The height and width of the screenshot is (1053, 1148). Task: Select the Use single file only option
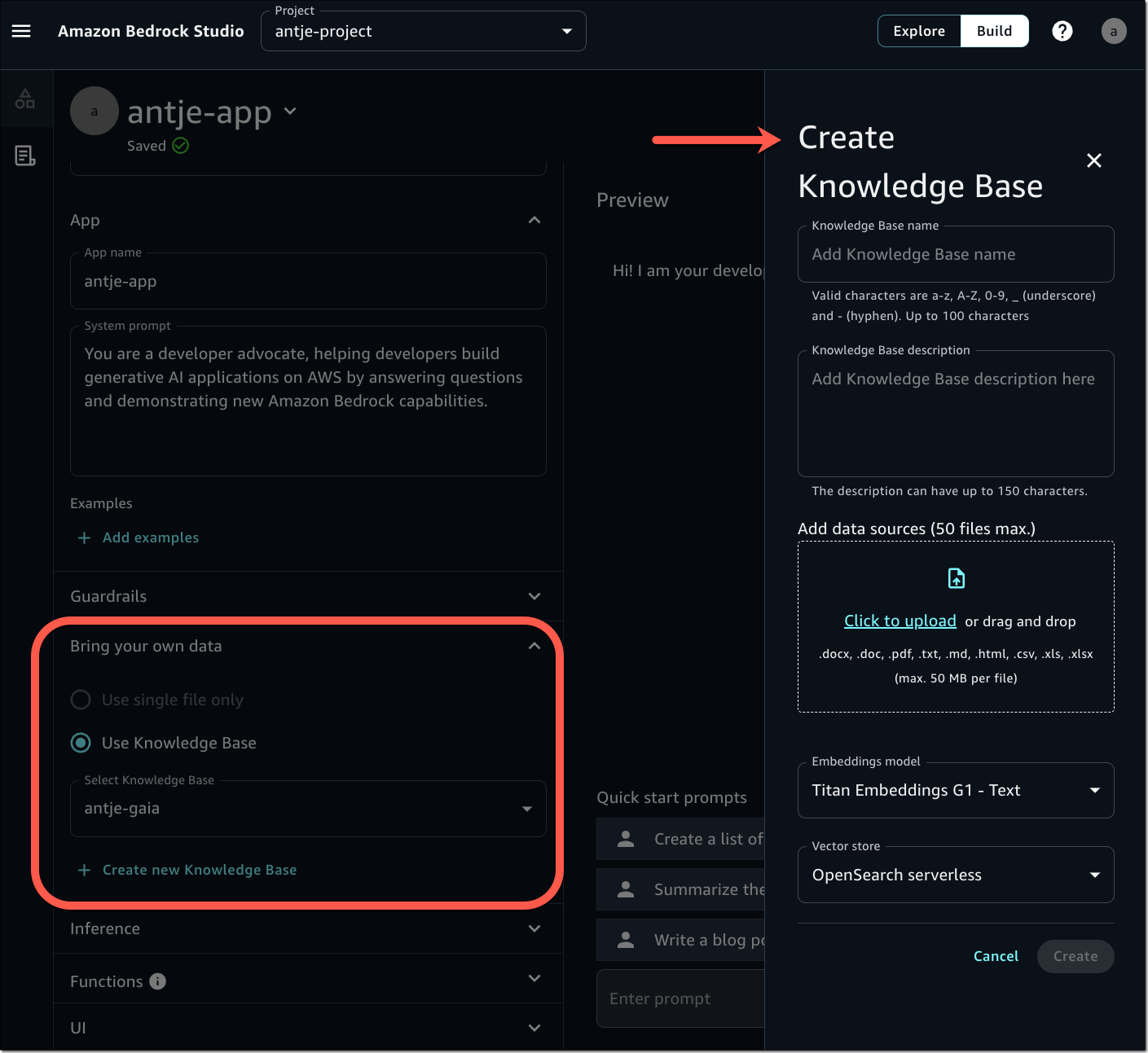81,700
